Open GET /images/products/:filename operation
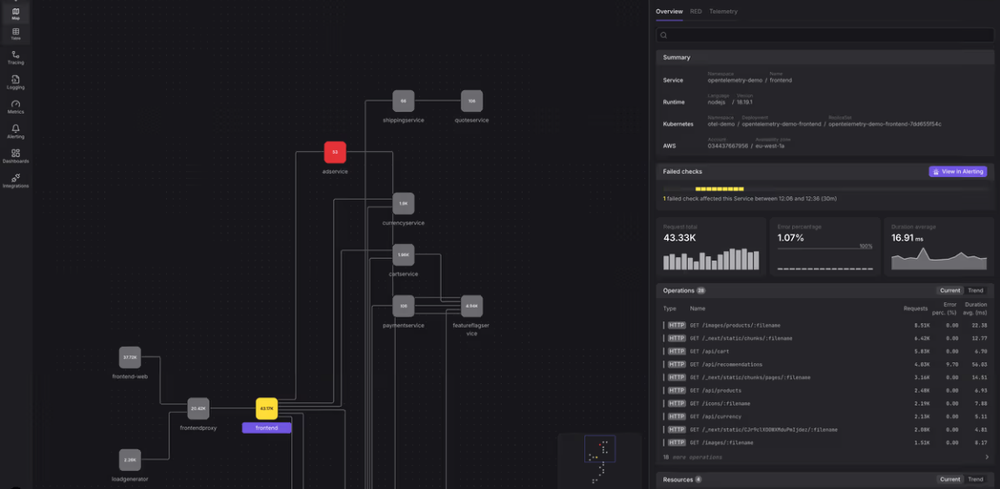The height and width of the screenshot is (489, 1000). [825, 325]
